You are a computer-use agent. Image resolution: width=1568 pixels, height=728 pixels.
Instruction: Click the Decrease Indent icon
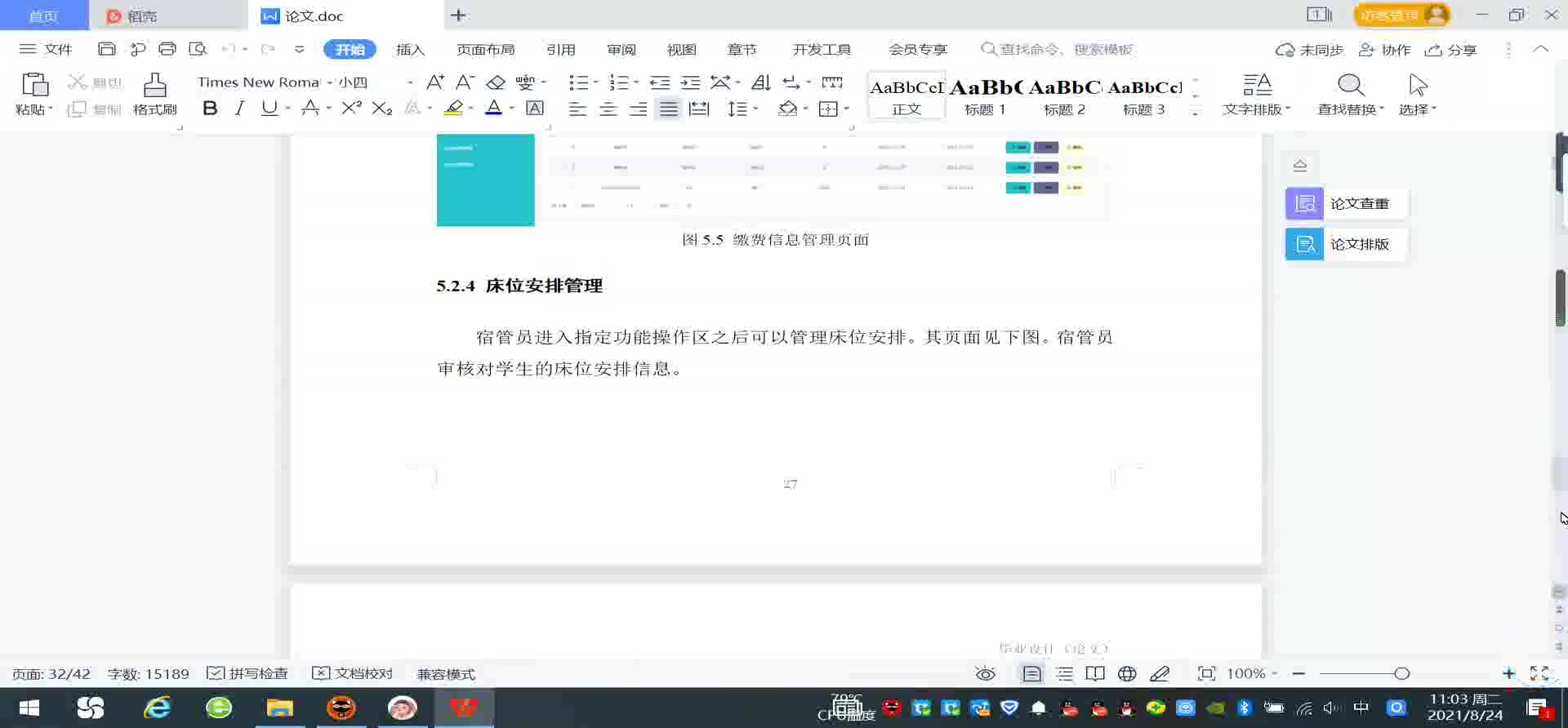click(660, 82)
